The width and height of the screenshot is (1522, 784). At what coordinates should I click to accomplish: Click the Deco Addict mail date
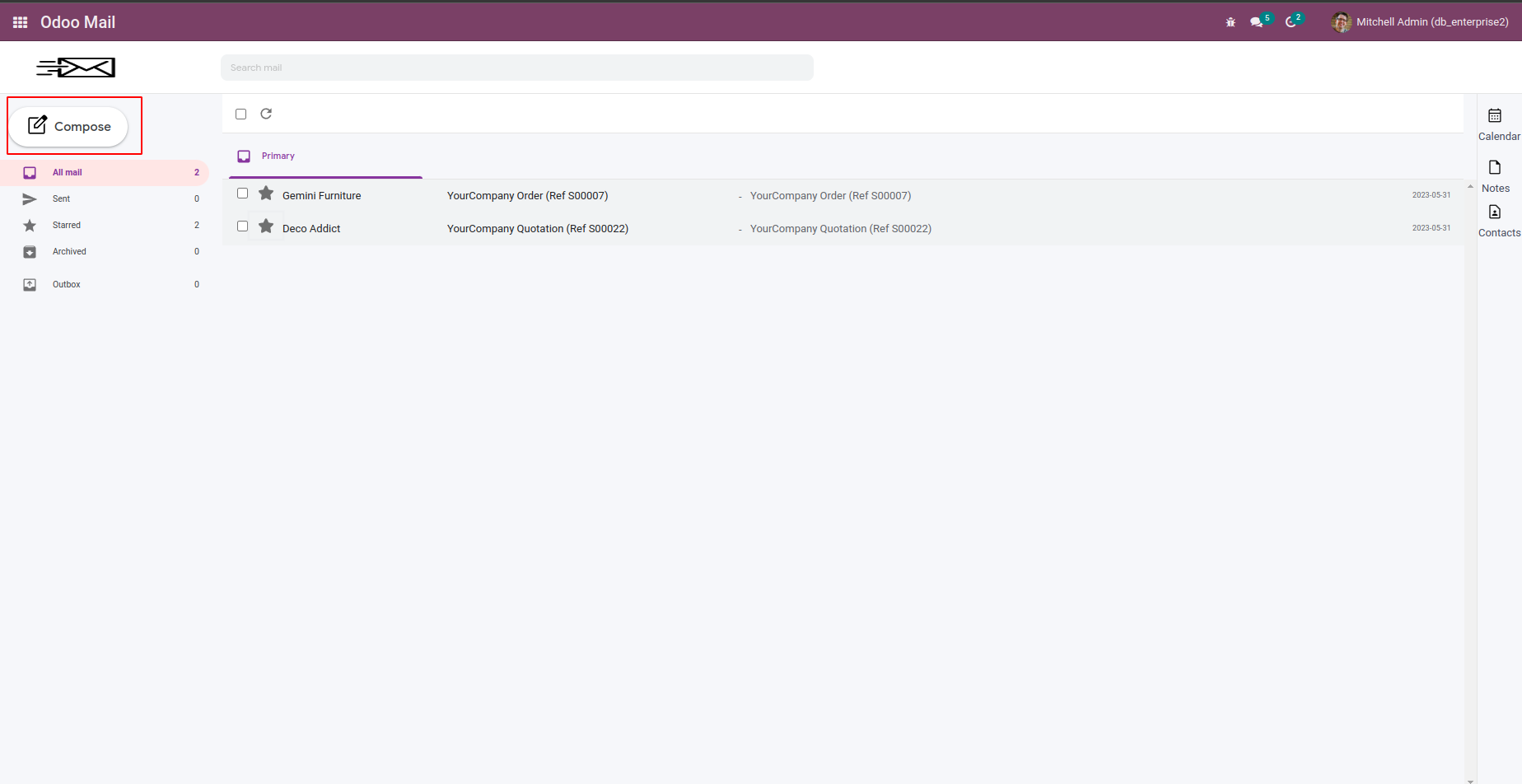click(x=1431, y=228)
